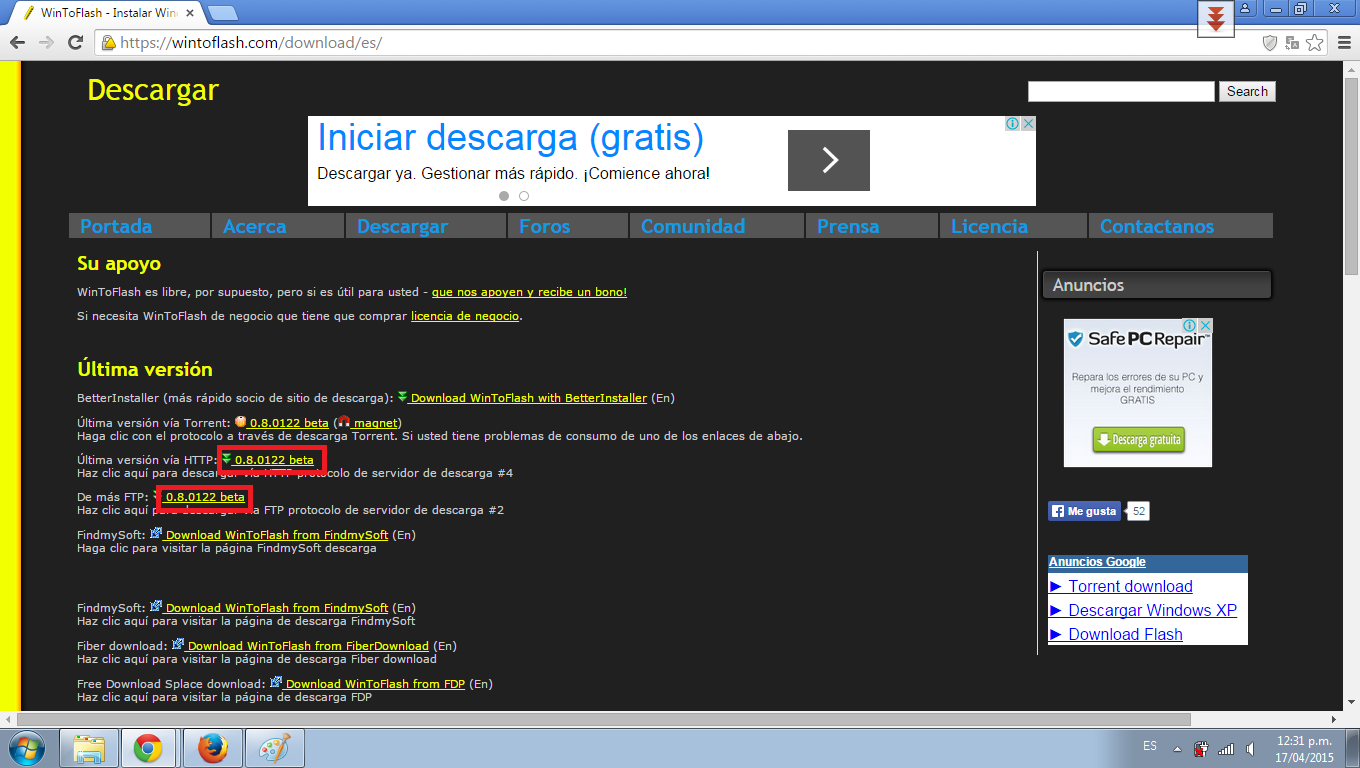
Task: Click the Facebook Me gusta button
Action: [1084, 511]
